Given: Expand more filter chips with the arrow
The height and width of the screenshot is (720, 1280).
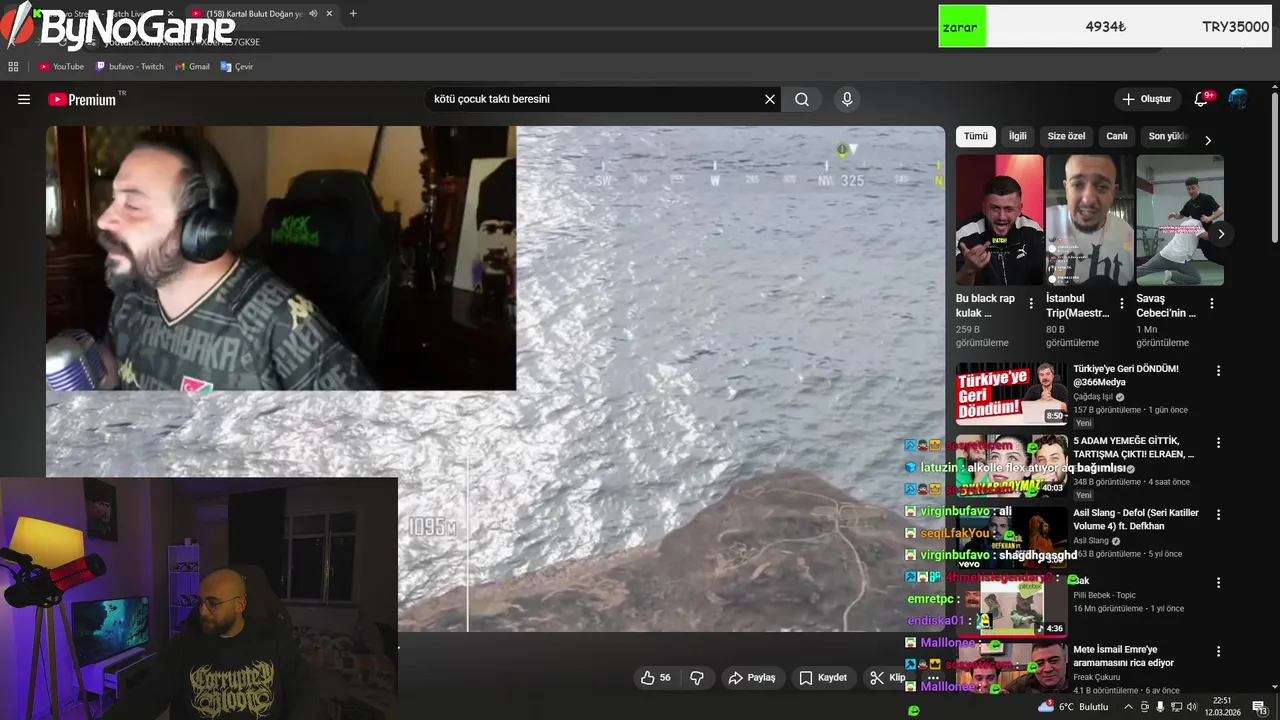Looking at the screenshot, I should coord(1207,140).
